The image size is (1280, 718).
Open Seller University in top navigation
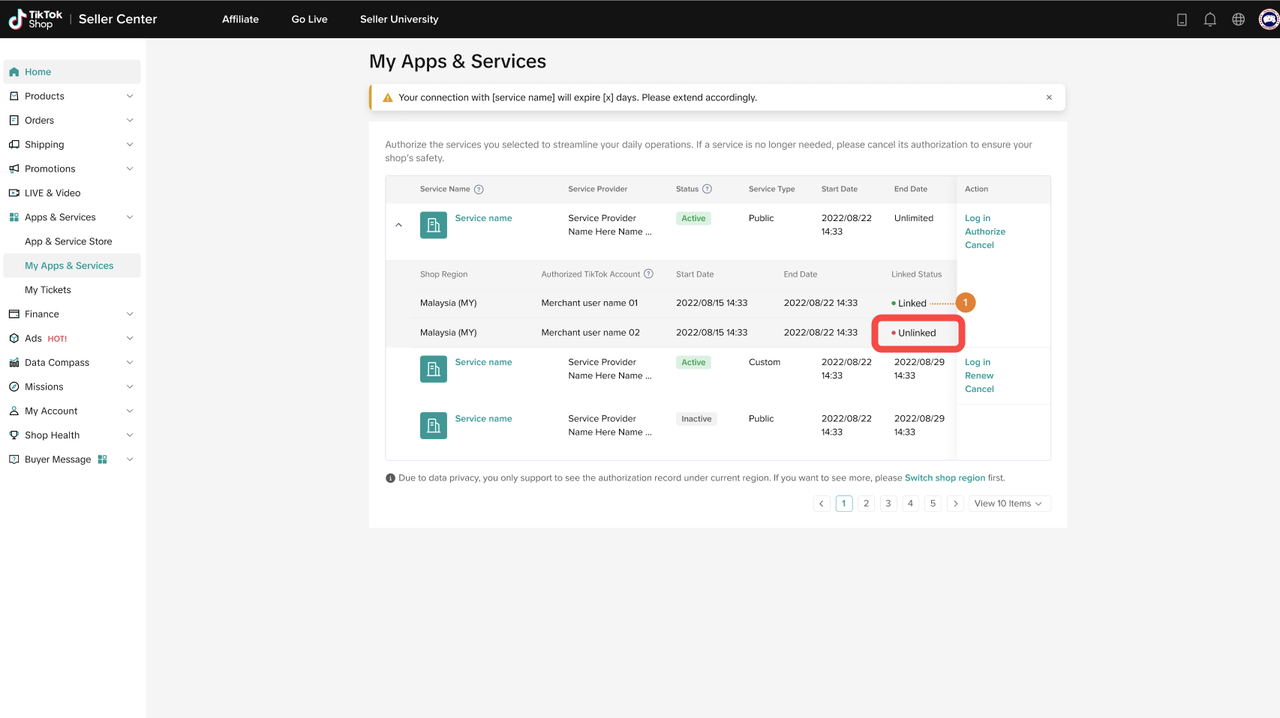tap(399, 19)
